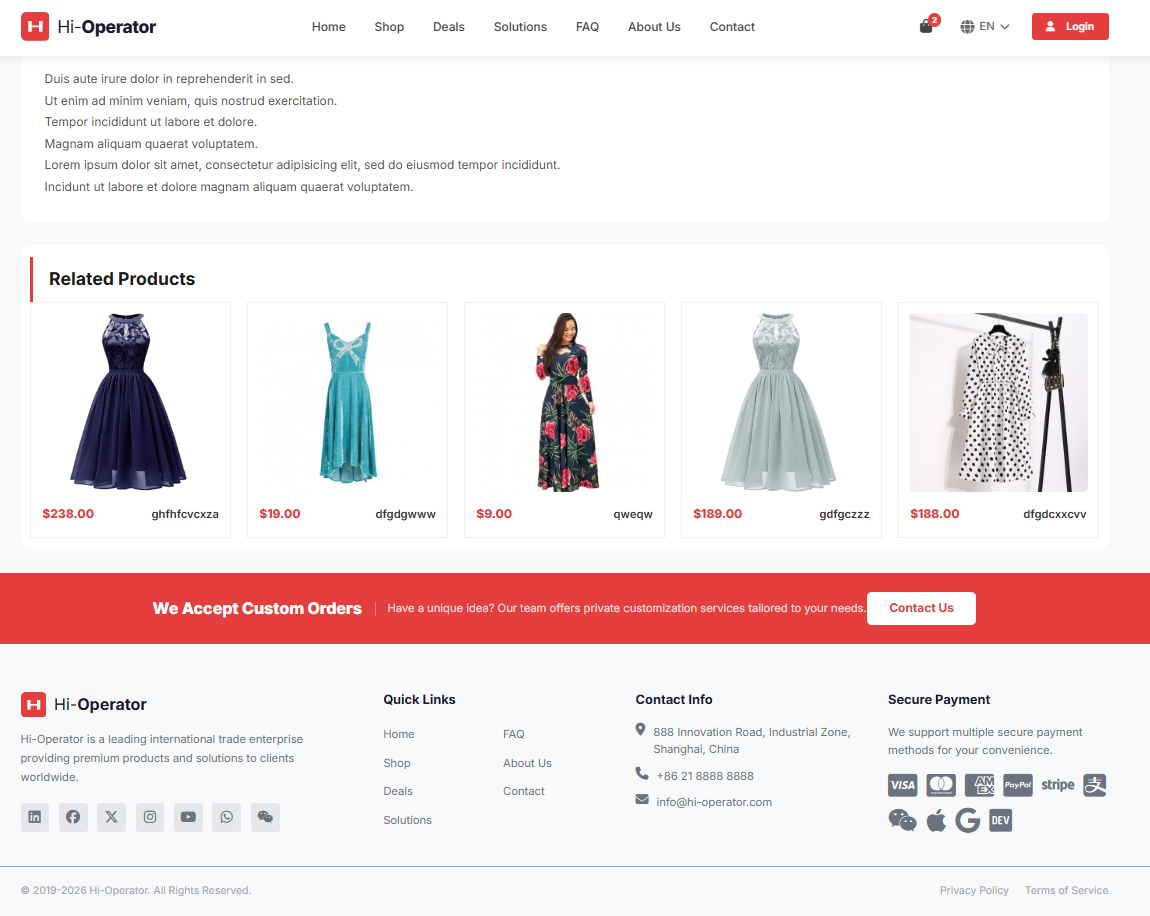Click the YouTube social icon

[188, 817]
